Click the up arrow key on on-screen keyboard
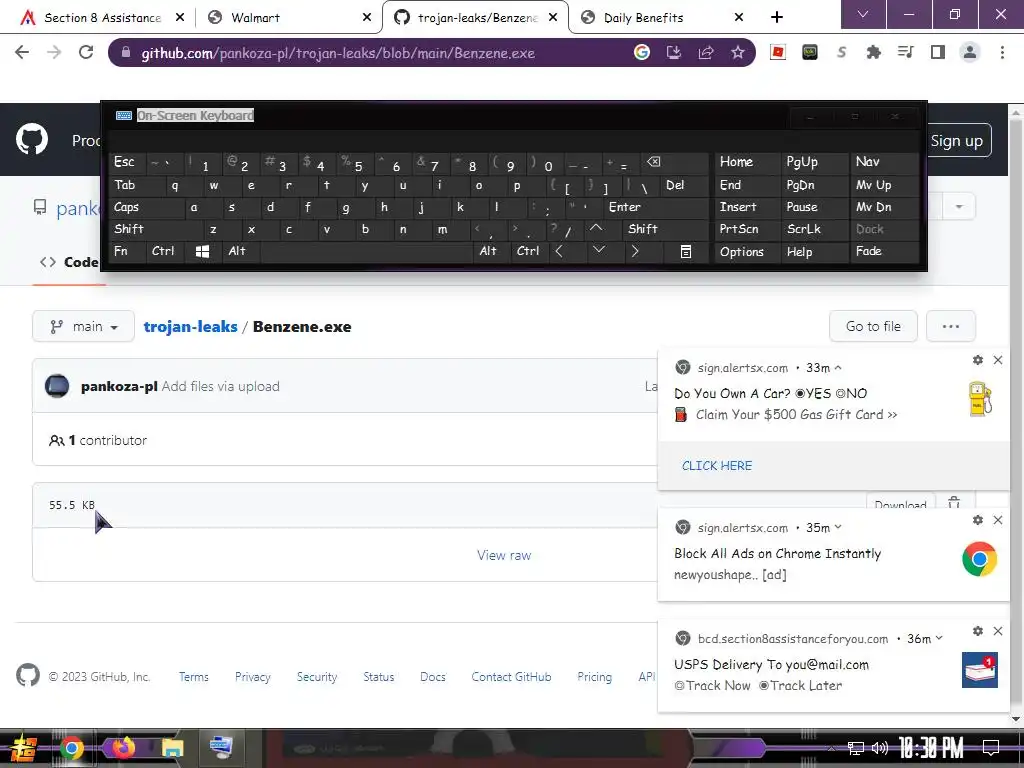Screen dimensions: 1024x768 [x=596, y=229]
